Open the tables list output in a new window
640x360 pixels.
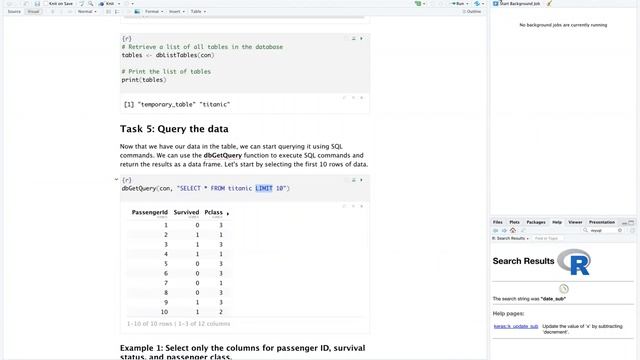pos(344,98)
